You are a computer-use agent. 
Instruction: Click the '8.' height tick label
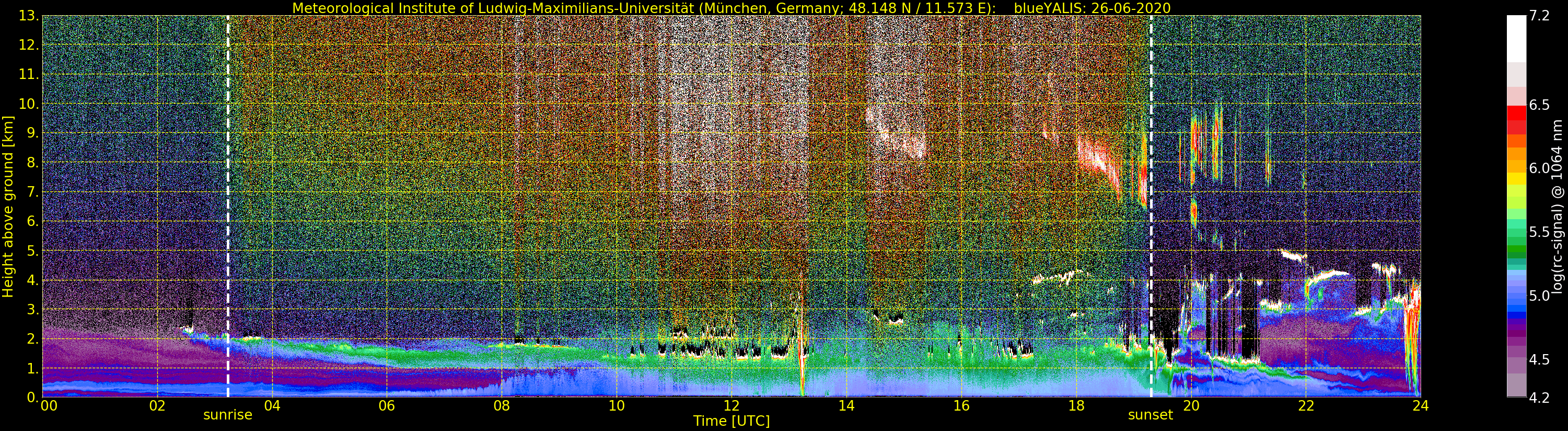33,162
